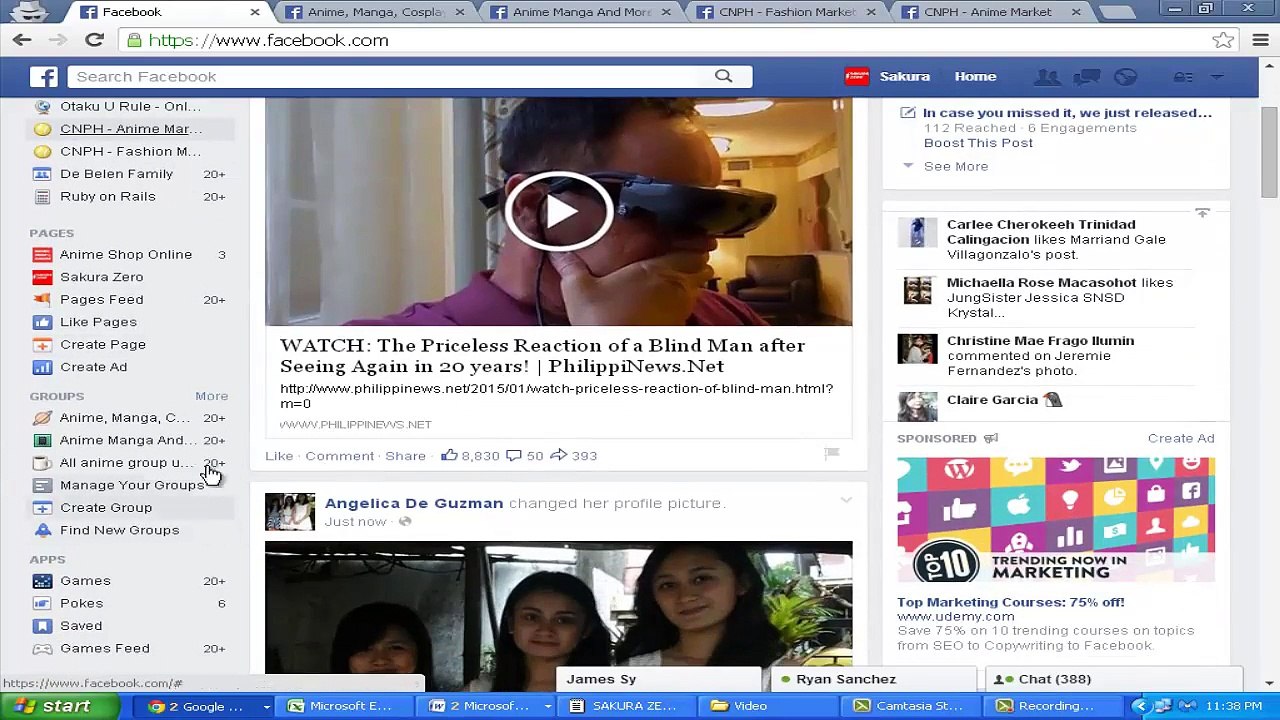
Task: Open friend requests icon in header
Action: tap(1047, 77)
